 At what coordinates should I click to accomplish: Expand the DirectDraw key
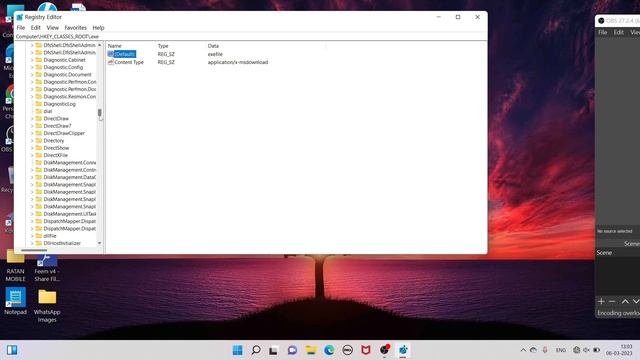click(32, 118)
